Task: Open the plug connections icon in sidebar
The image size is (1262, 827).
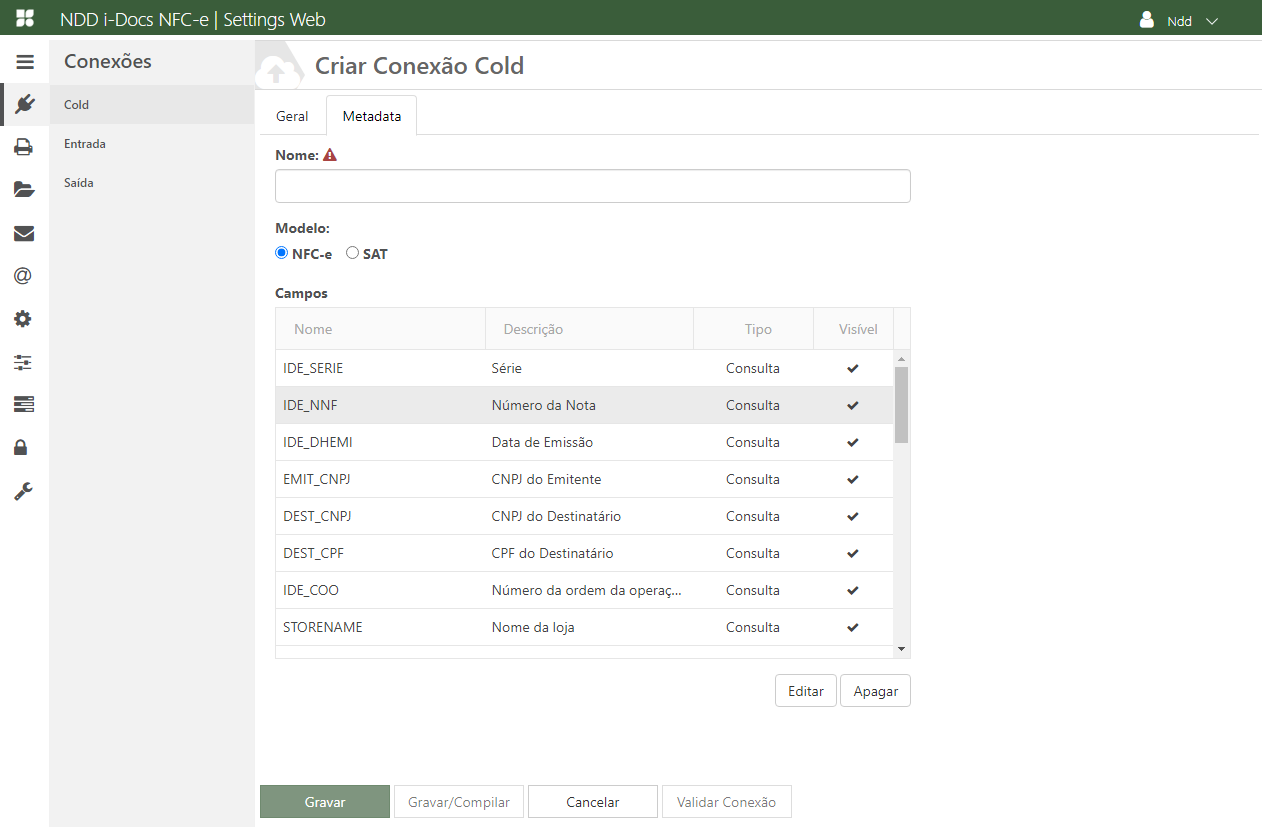Action: click(x=24, y=104)
